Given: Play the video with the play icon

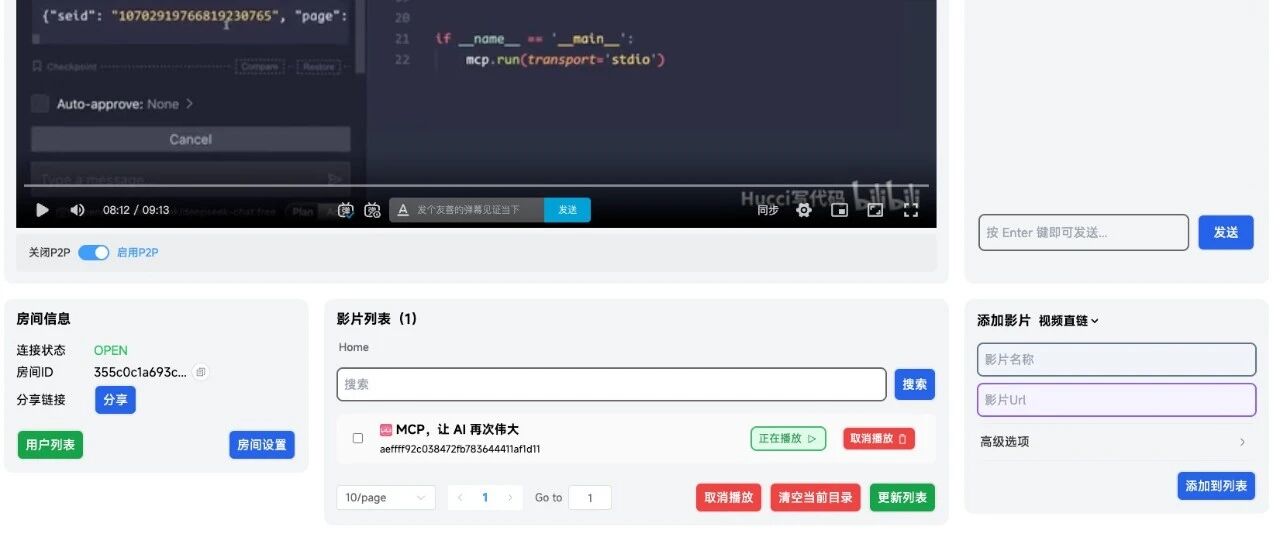Looking at the screenshot, I should (42, 210).
